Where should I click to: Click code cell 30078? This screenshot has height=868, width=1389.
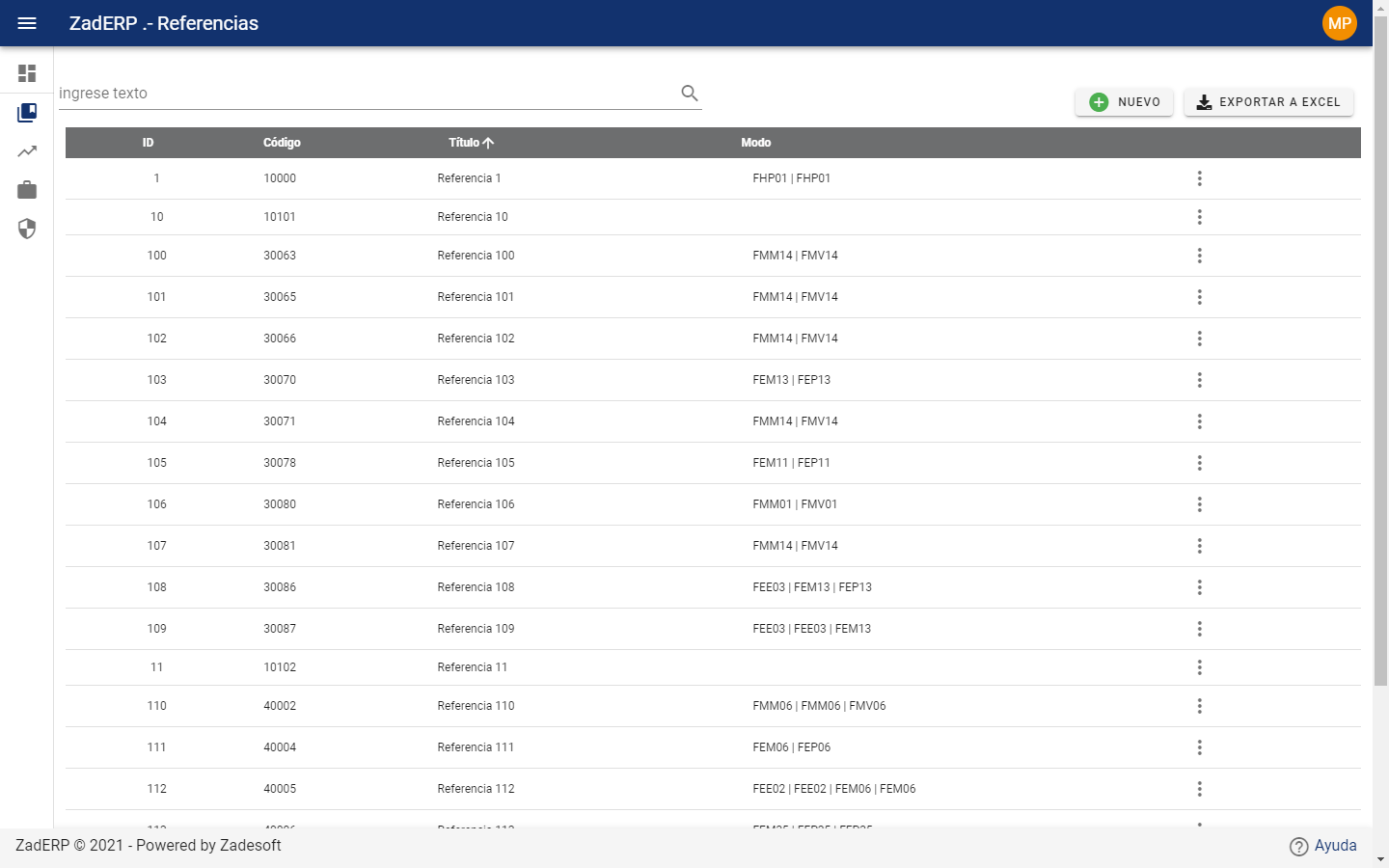[x=280, y=463]
